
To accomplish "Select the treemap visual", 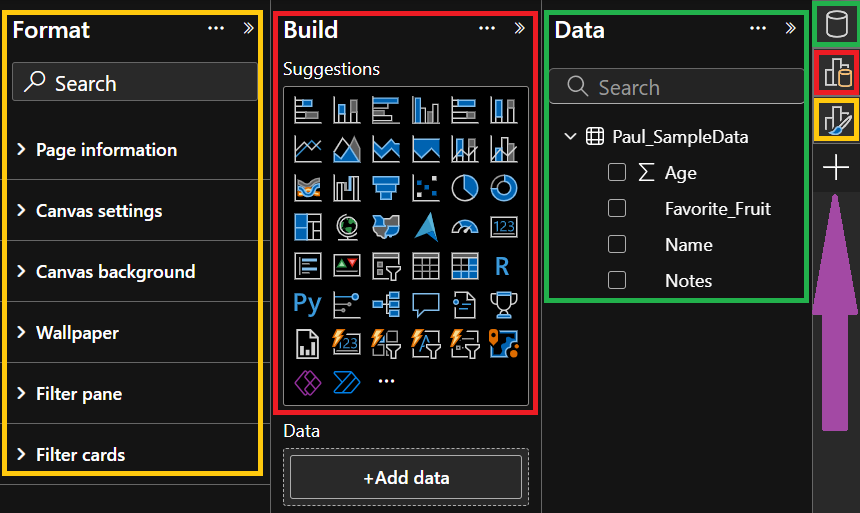I will pos(307,227).
